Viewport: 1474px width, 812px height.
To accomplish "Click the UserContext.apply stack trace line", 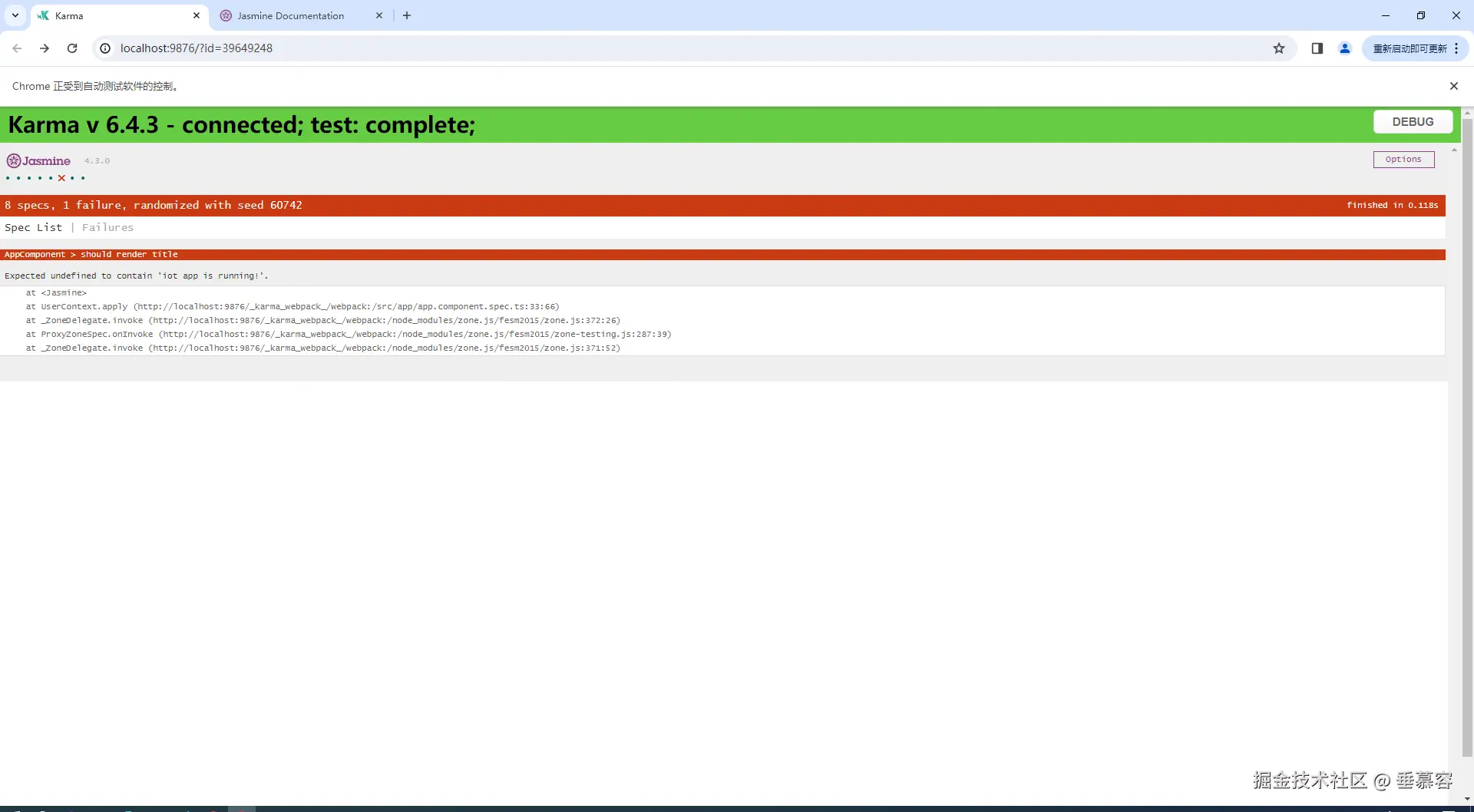I will [x=292, y=306].
